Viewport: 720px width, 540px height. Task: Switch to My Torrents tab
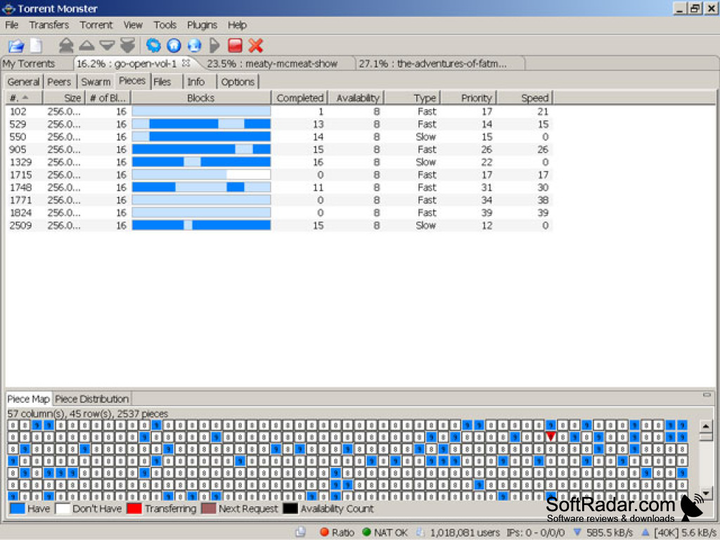28,63
